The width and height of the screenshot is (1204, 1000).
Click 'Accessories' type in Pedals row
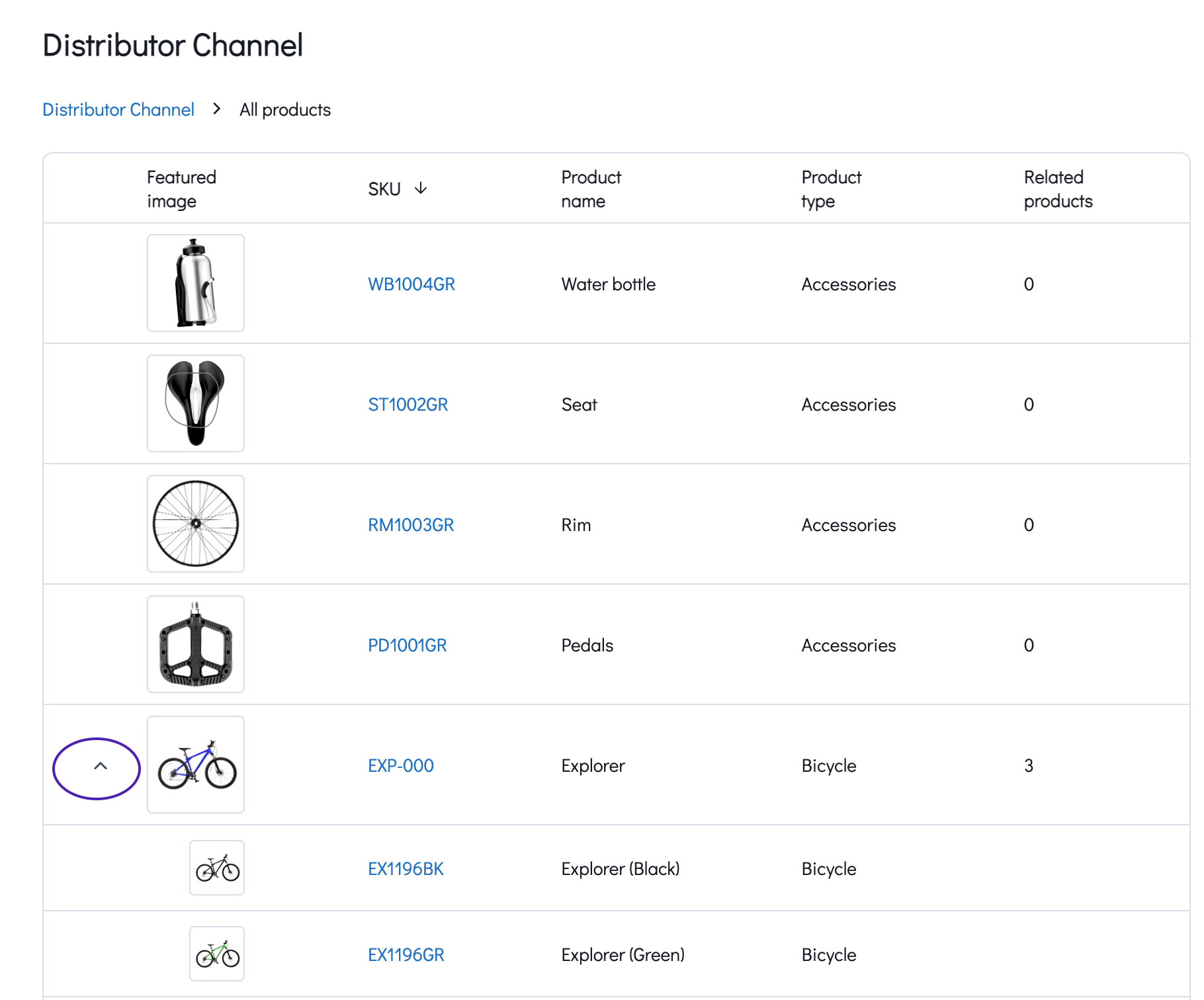(849, 646)
